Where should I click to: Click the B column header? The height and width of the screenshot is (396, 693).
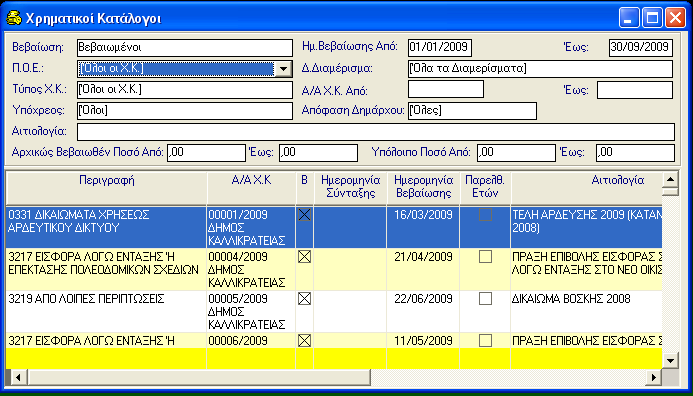[x=305, y=188]
